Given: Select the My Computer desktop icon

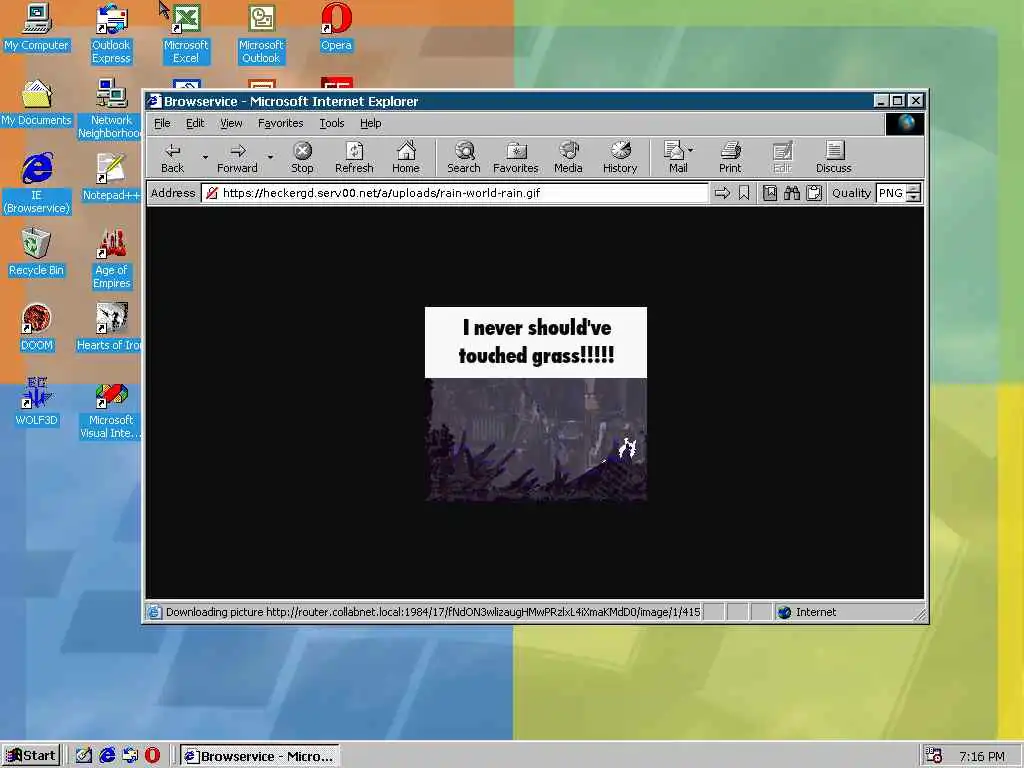Looking at the screenshot, I should click(36, 28).
